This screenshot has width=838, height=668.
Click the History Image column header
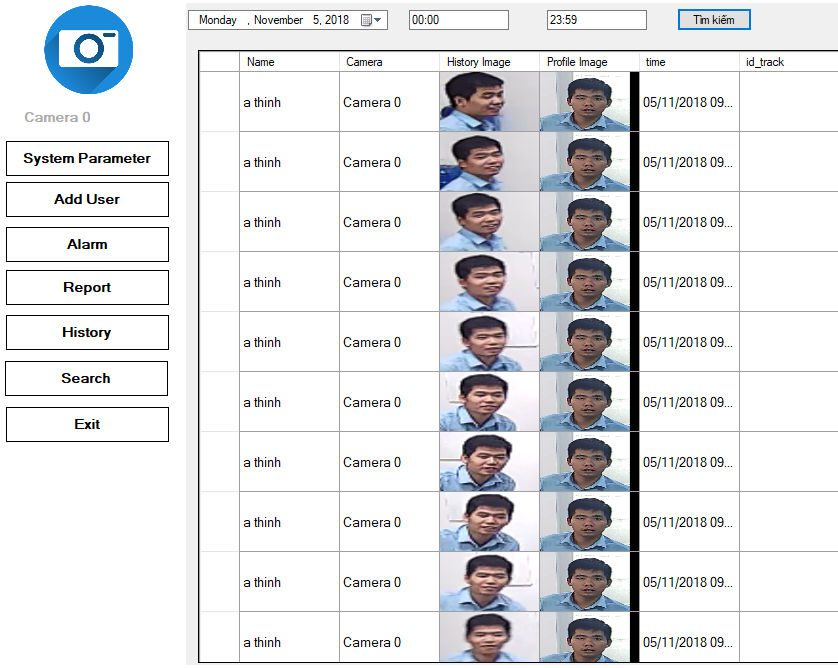[489, 62]
